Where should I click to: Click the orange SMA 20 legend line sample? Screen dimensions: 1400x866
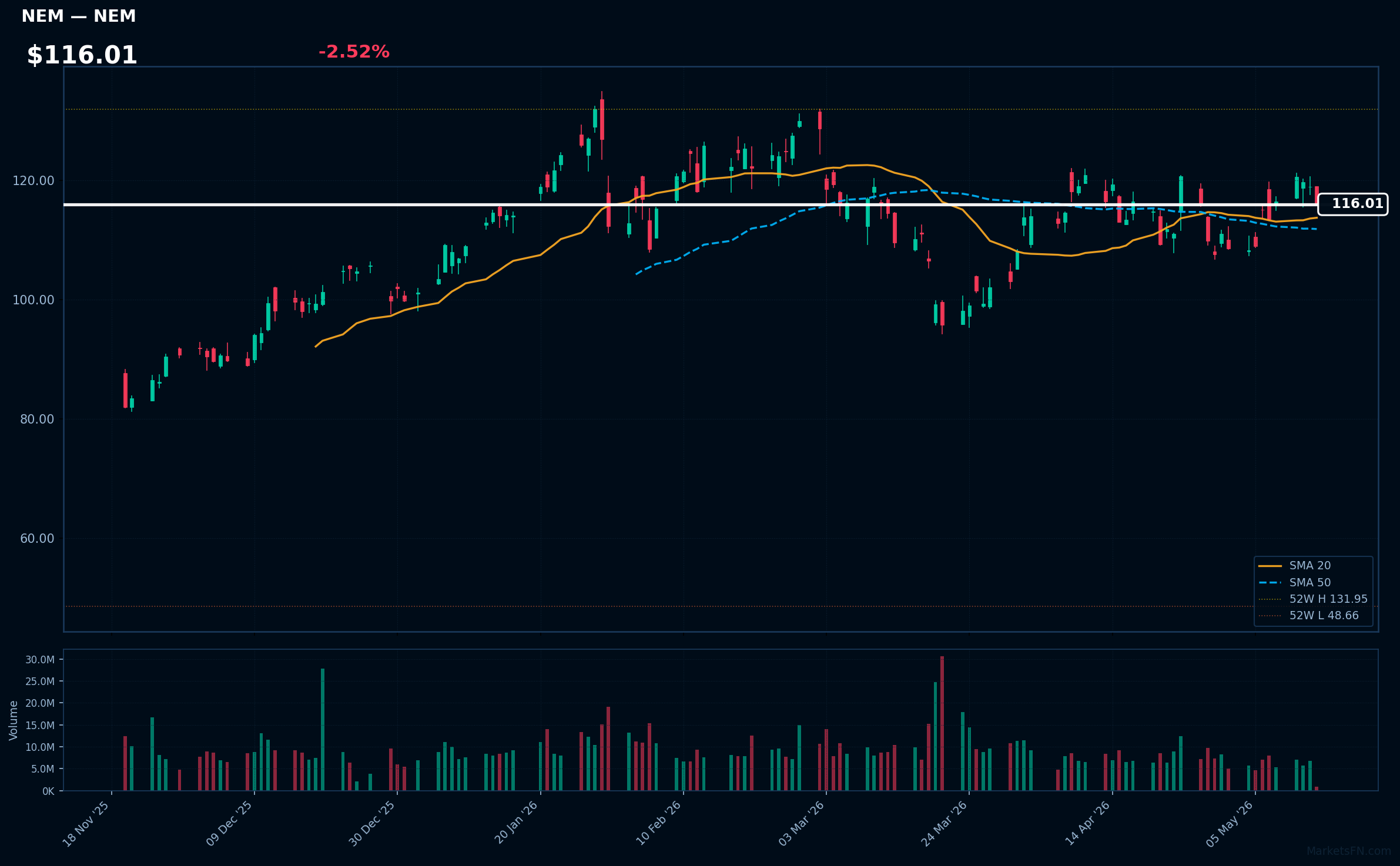tap(1270, 566)
